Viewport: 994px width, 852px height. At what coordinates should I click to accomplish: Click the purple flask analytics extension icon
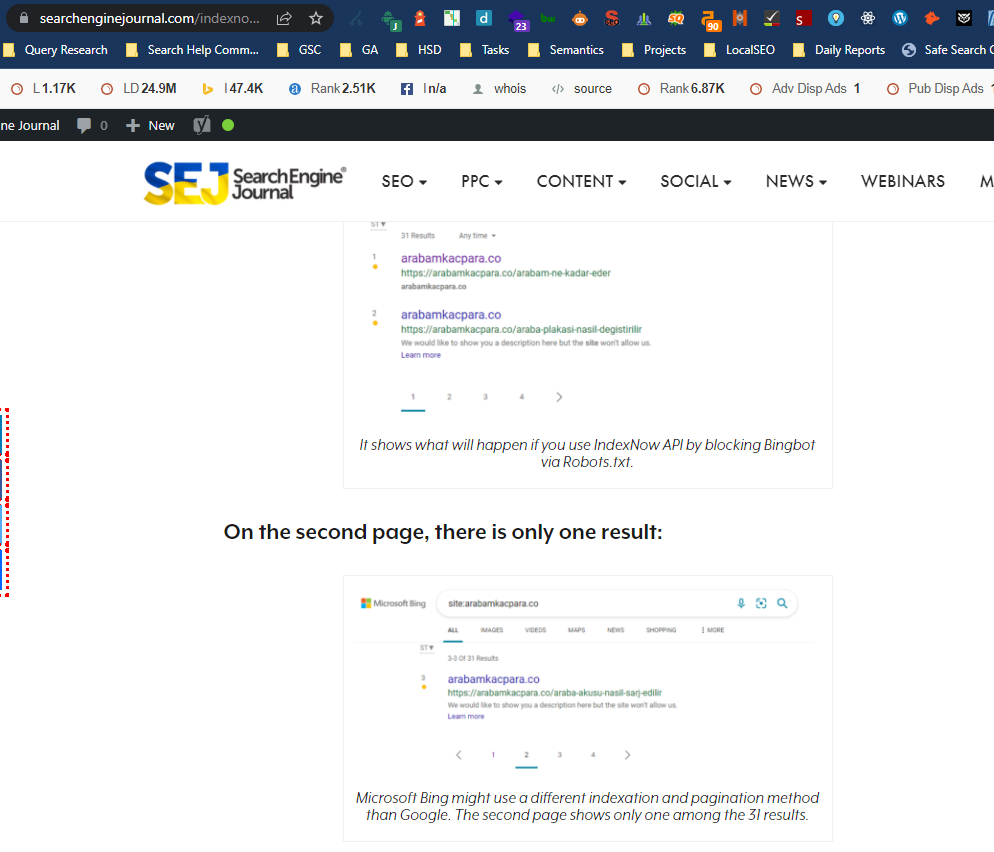644,18
